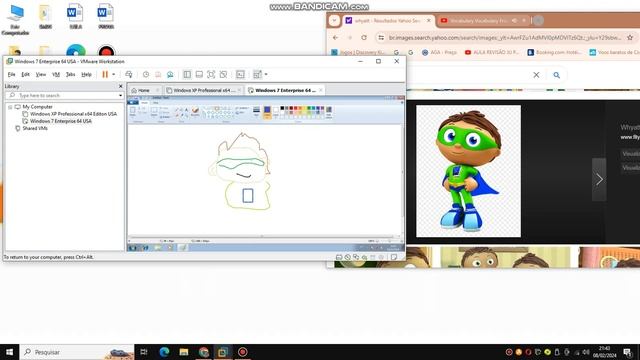Toggle the library sidebar view icon
Screen dimensions: 640x360
pos(187,74)
